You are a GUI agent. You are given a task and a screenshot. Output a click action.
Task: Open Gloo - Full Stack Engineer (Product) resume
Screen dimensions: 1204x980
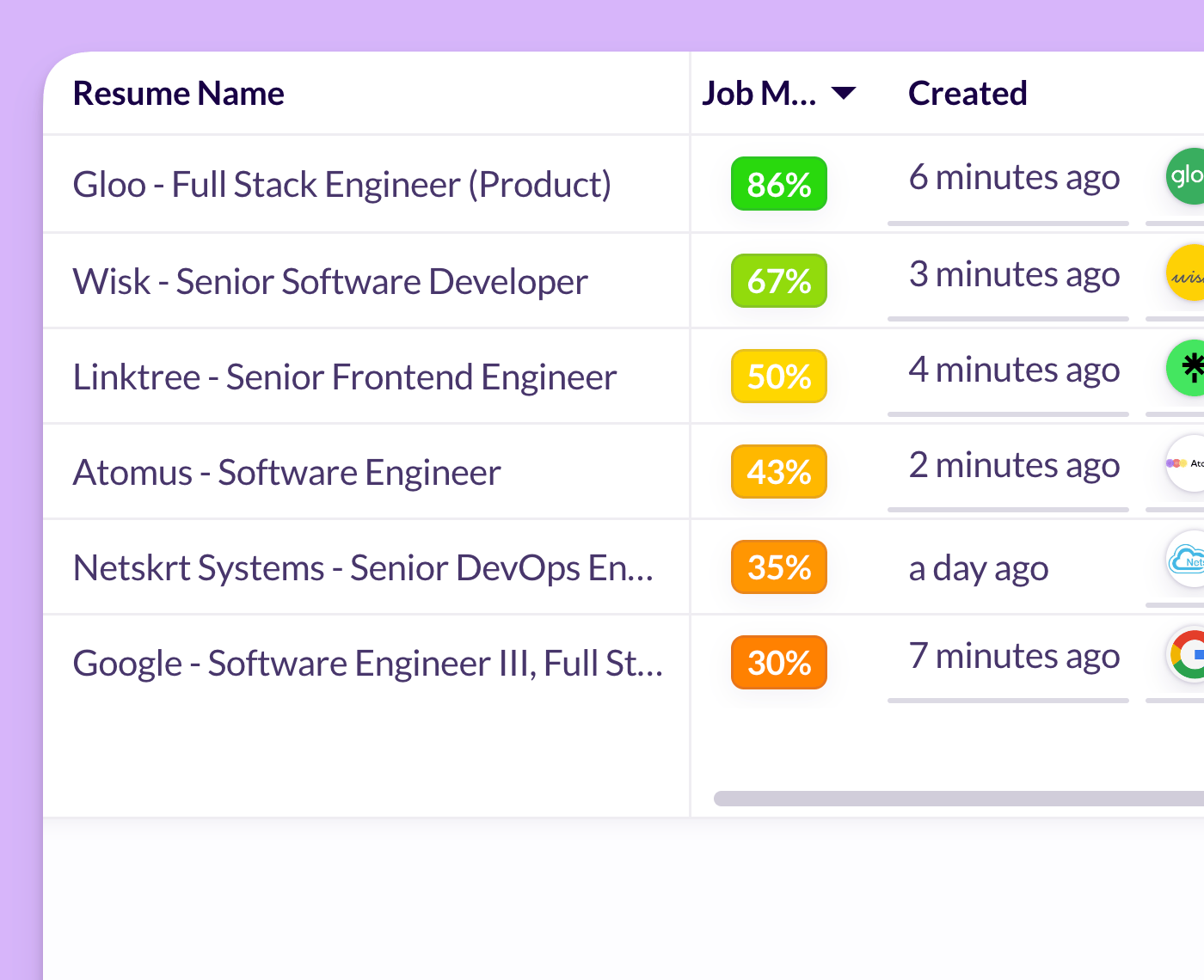pos(342,184)
